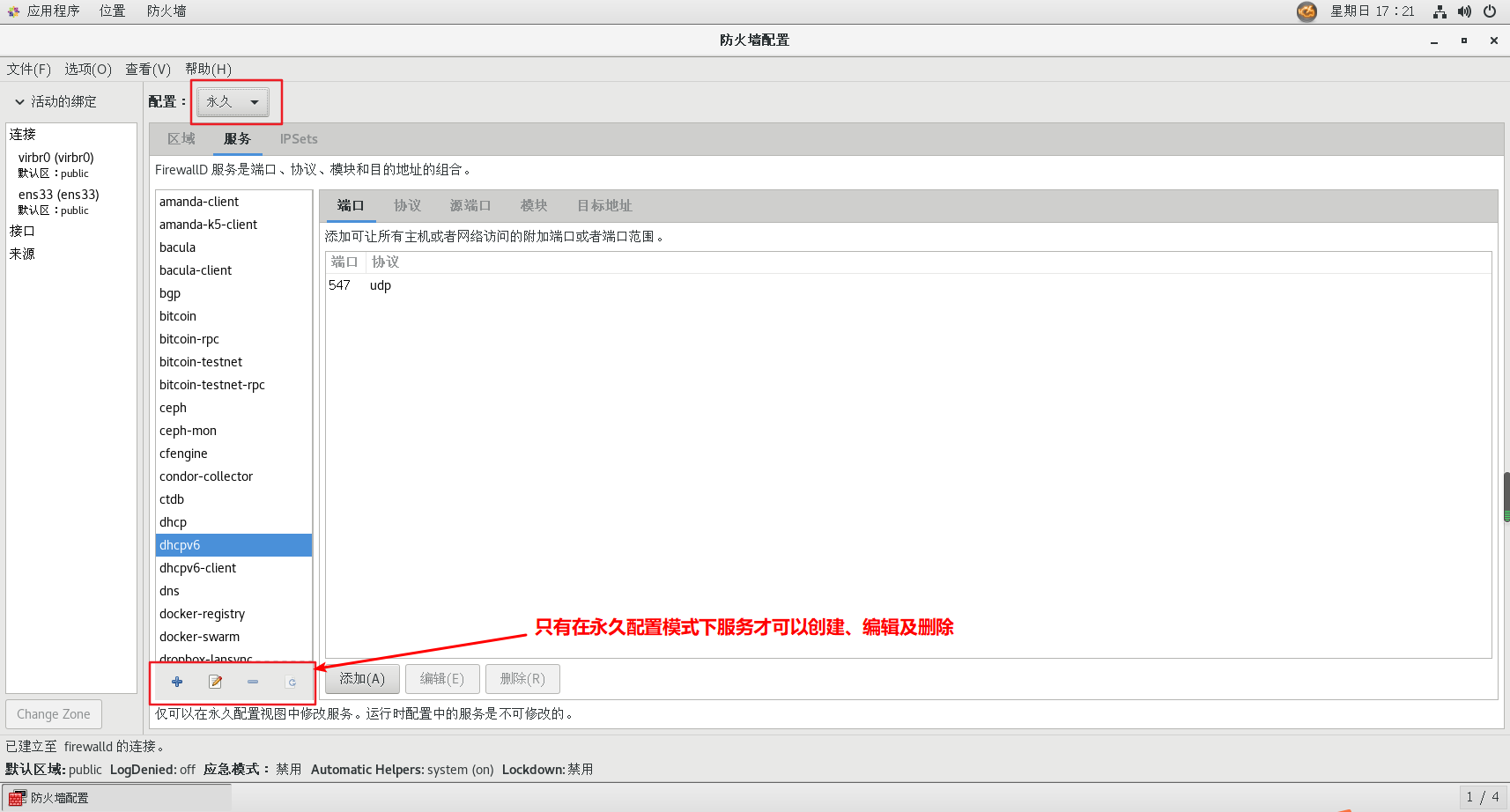The height and width of the screenshot is (812, 1510).
Task: Remove selected service with minus icon
Action: tap(253, 682)
